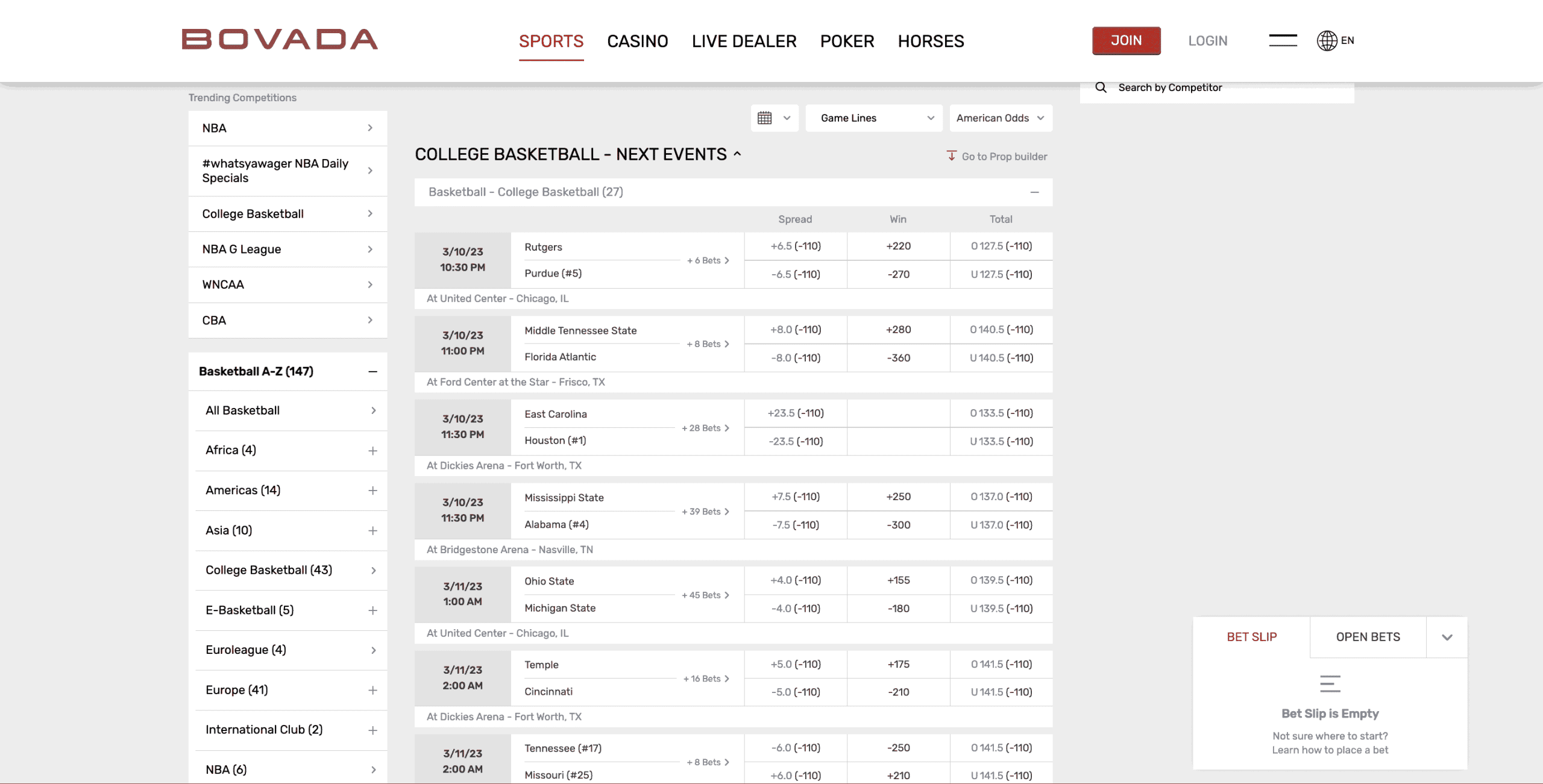1543x784 pixels.
Task: Open the American Odds dropdown
Action: click(x=1001, y=118)
